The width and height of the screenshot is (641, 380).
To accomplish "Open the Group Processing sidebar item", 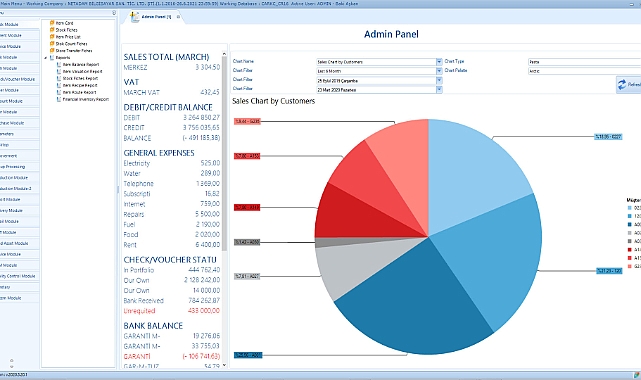I will tap(19, 167).
